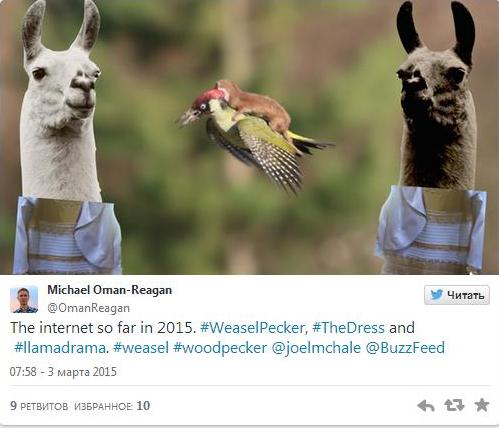View the 9 ретвитов count
Screen dimensions: 499x428
click(39, 406)
